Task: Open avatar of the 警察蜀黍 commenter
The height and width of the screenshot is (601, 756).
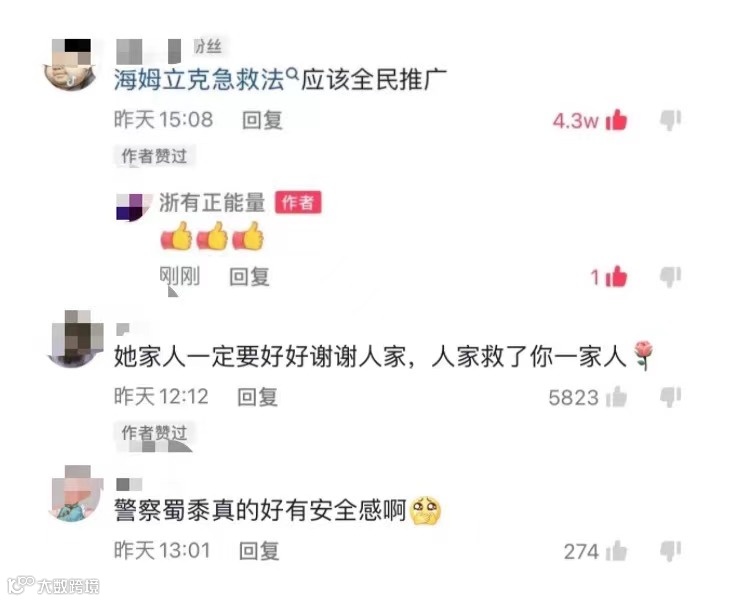Action: [x=76, y=494]
